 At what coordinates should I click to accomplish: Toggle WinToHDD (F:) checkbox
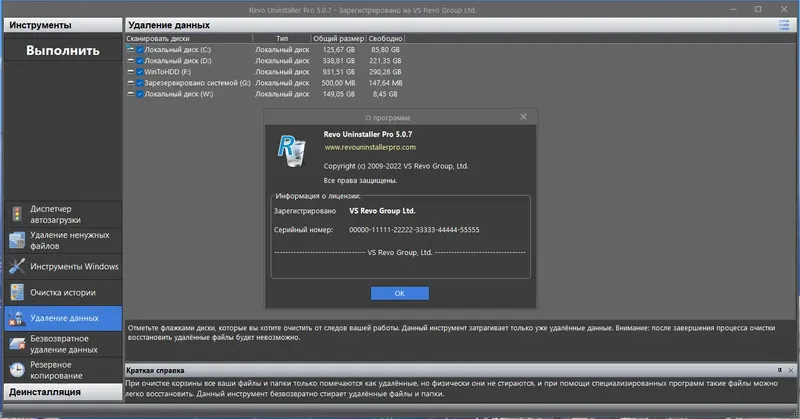coord(140,72)
